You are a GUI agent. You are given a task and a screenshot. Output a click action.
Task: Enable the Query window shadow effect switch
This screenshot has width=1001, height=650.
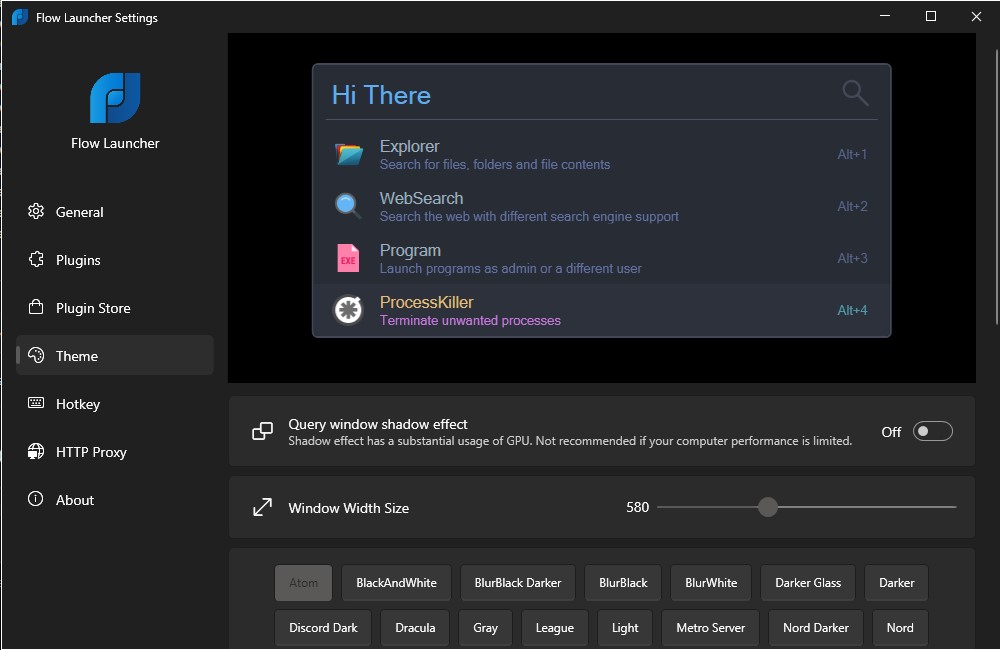[932, 431]
